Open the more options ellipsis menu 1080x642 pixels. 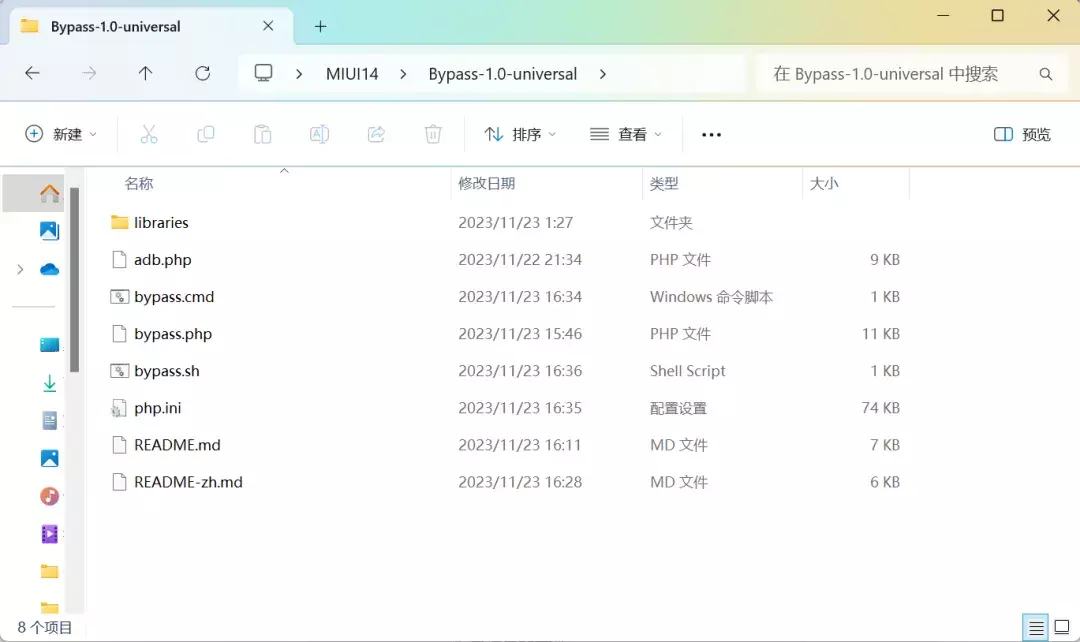tap(712, 135)
